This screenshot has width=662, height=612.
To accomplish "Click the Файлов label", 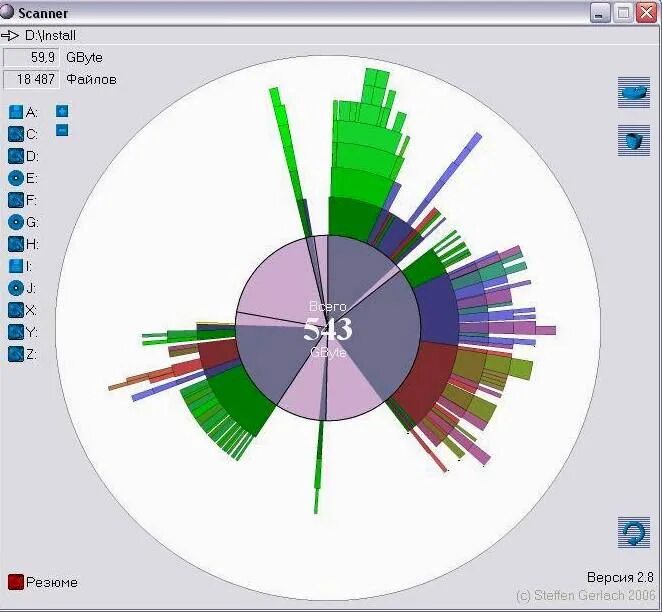I will coord(92,79).
